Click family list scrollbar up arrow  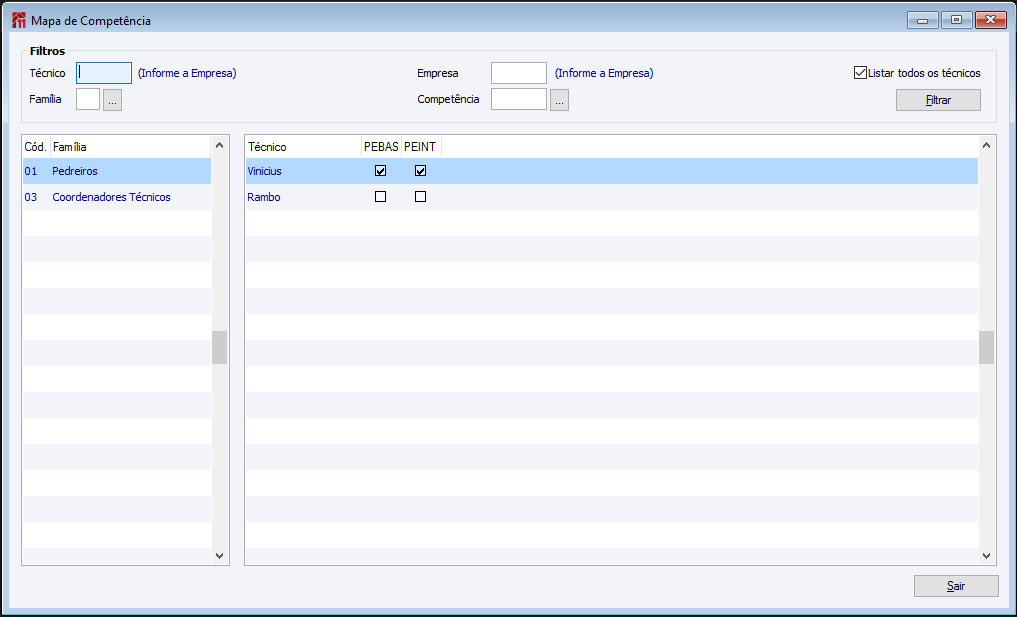219,145
